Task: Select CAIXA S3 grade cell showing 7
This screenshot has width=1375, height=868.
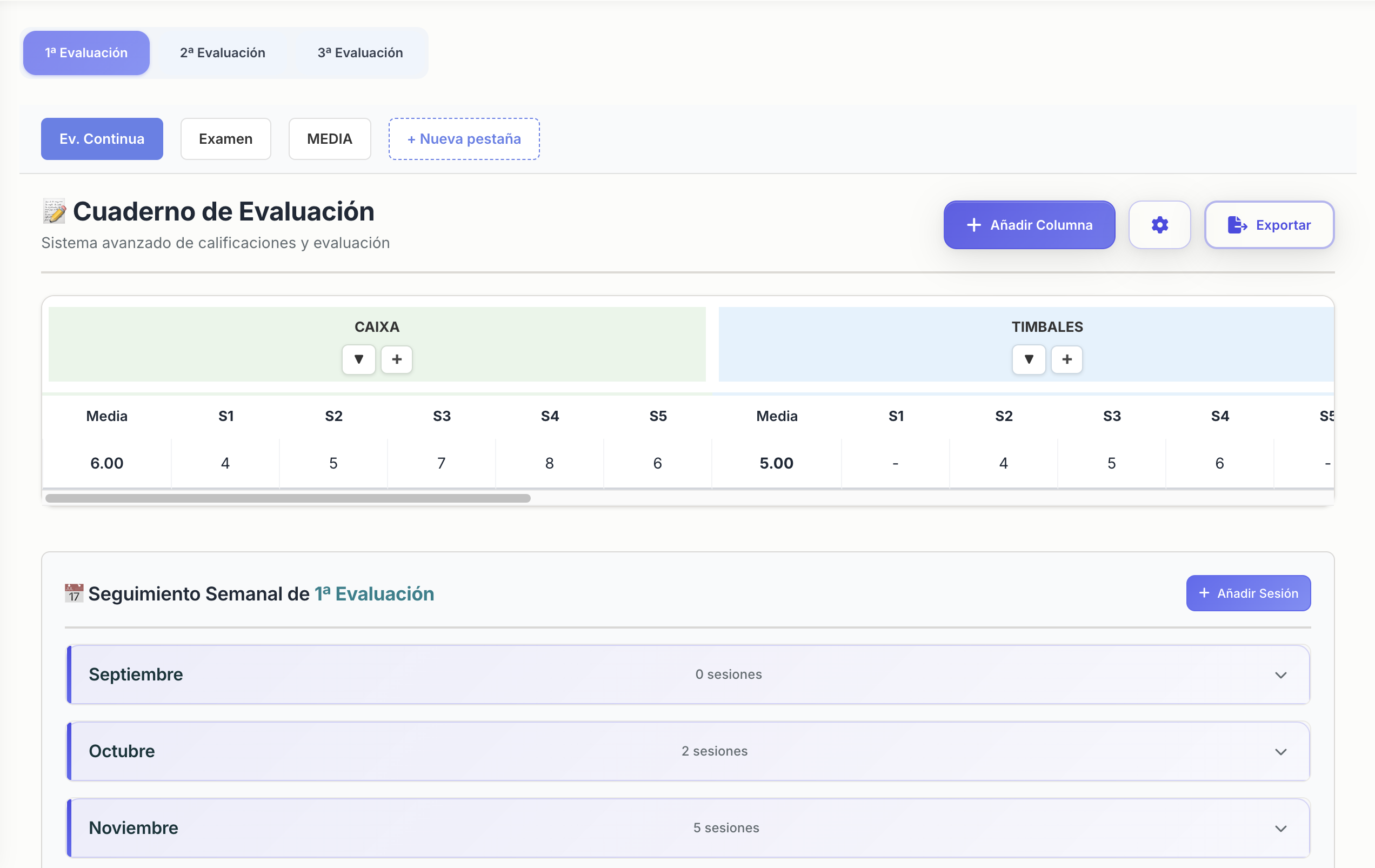Action: [442, 463]
